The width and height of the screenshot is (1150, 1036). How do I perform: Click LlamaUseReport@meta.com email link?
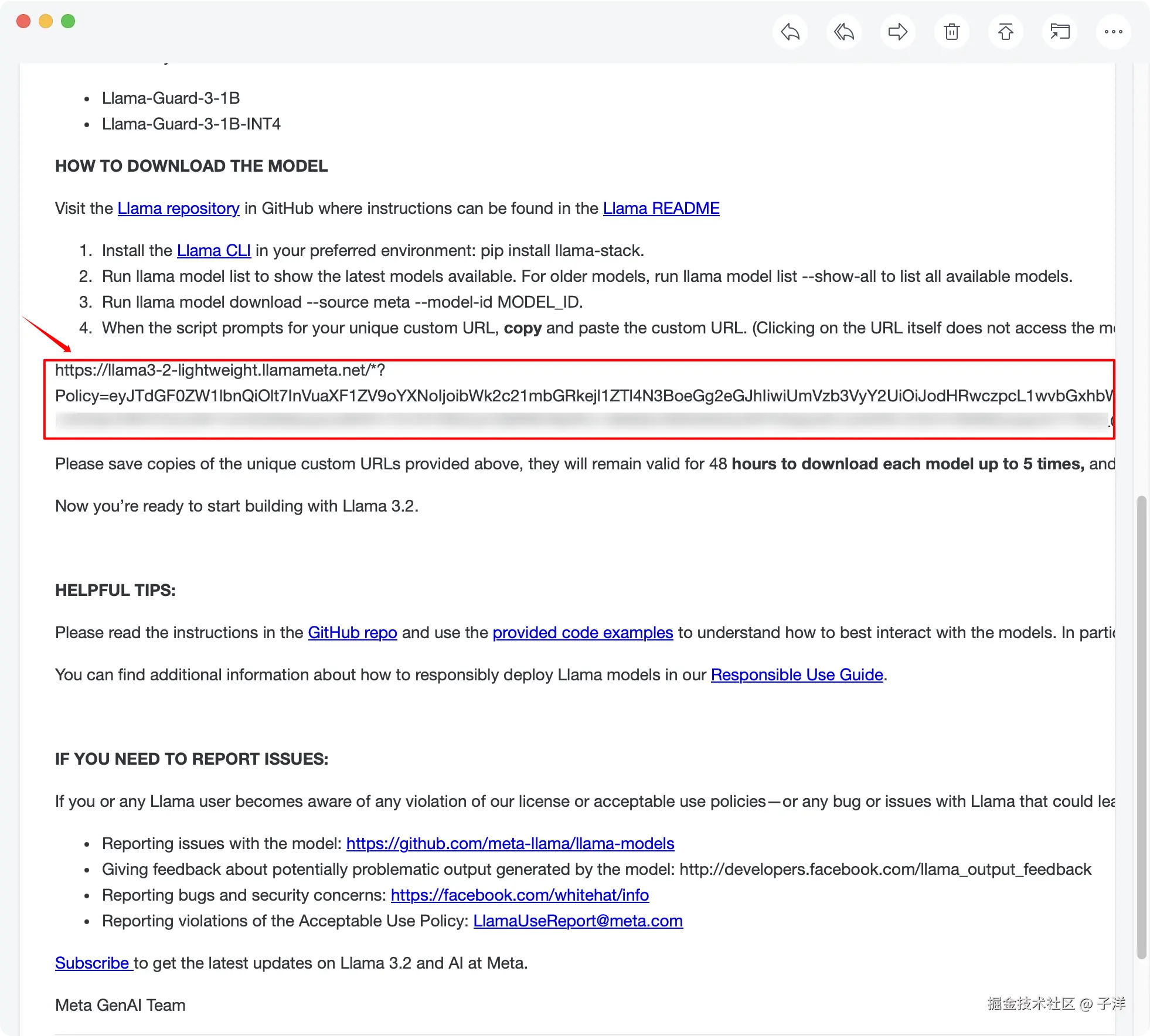point(578,921)
